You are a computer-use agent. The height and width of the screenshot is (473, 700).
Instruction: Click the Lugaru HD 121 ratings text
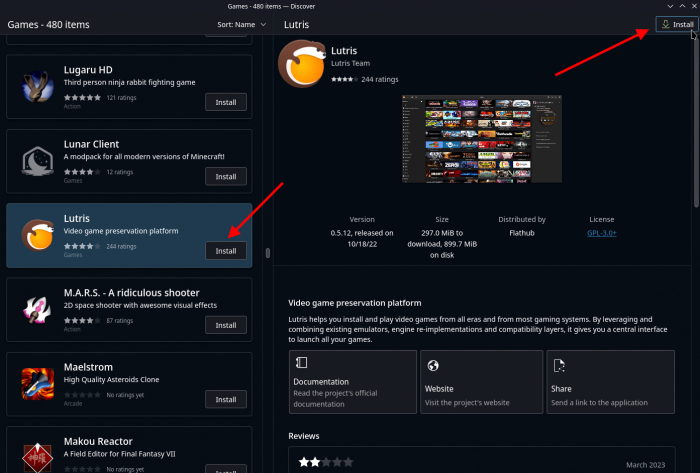click(x=121, y=97)
